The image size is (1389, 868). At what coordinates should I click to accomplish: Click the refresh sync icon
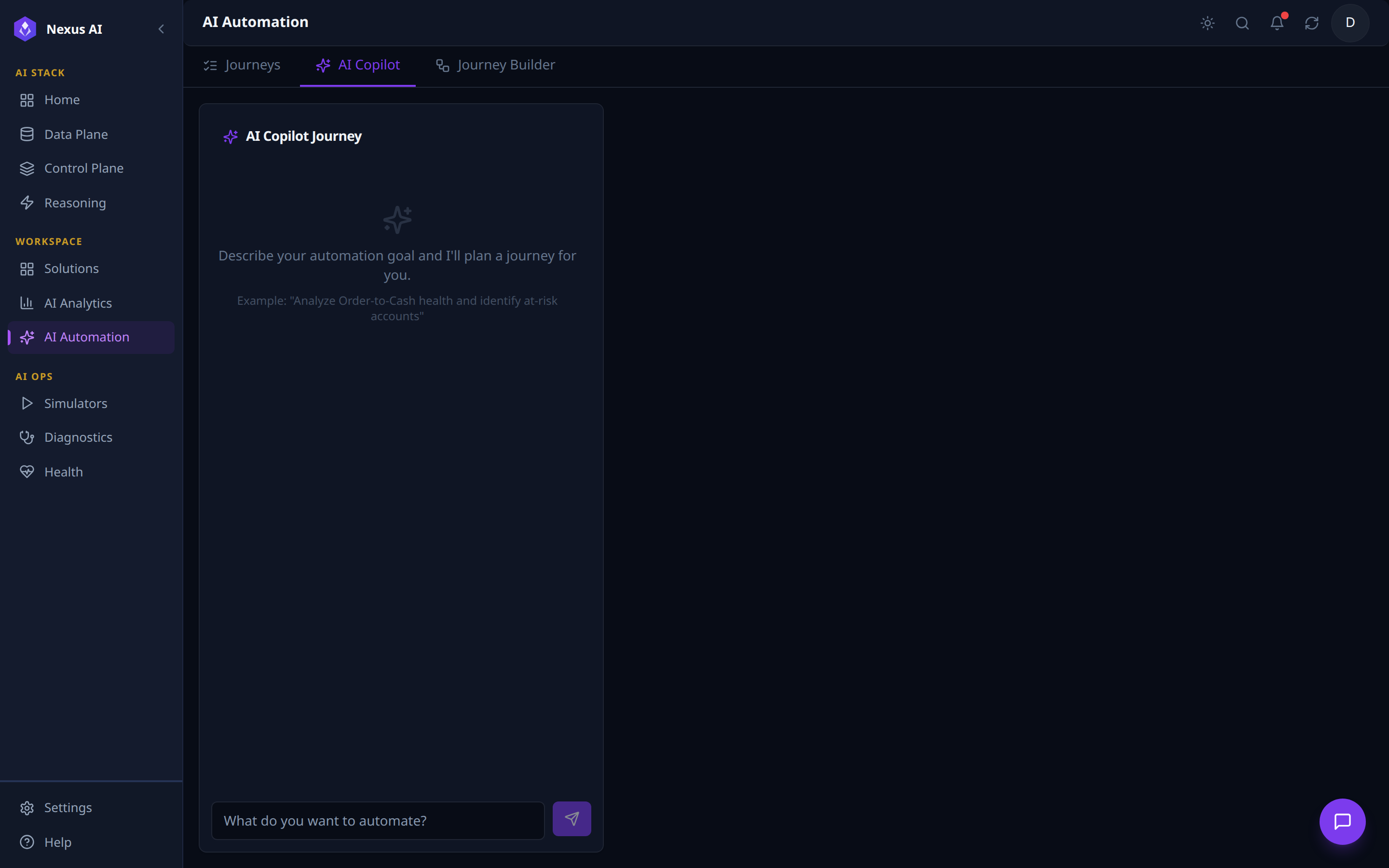[1311, 23]
